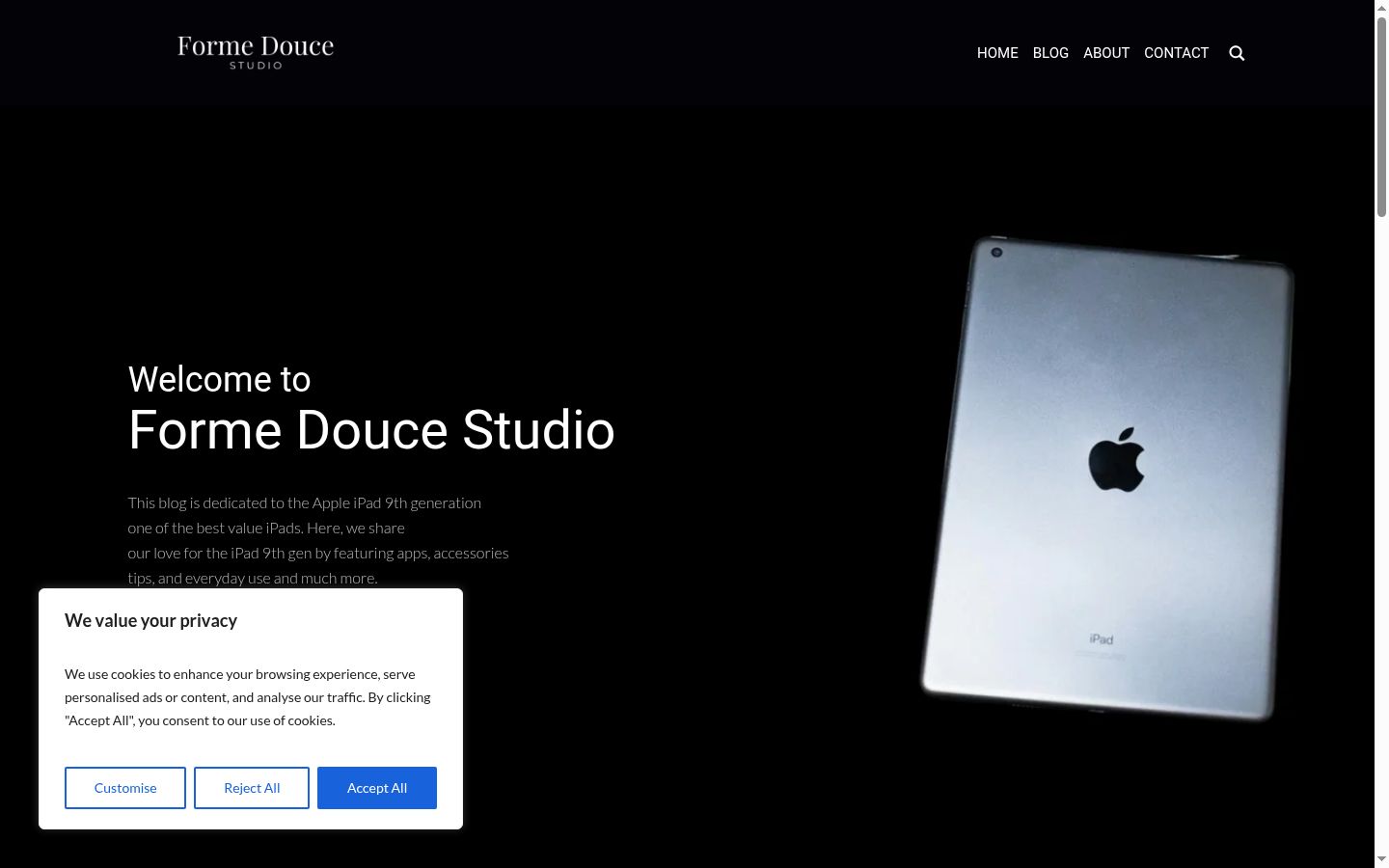This screenshot has width=1389, height=868.
Task: Click the 'We use cookies to enhance' paragraph
Action: (x=248, y=697)
